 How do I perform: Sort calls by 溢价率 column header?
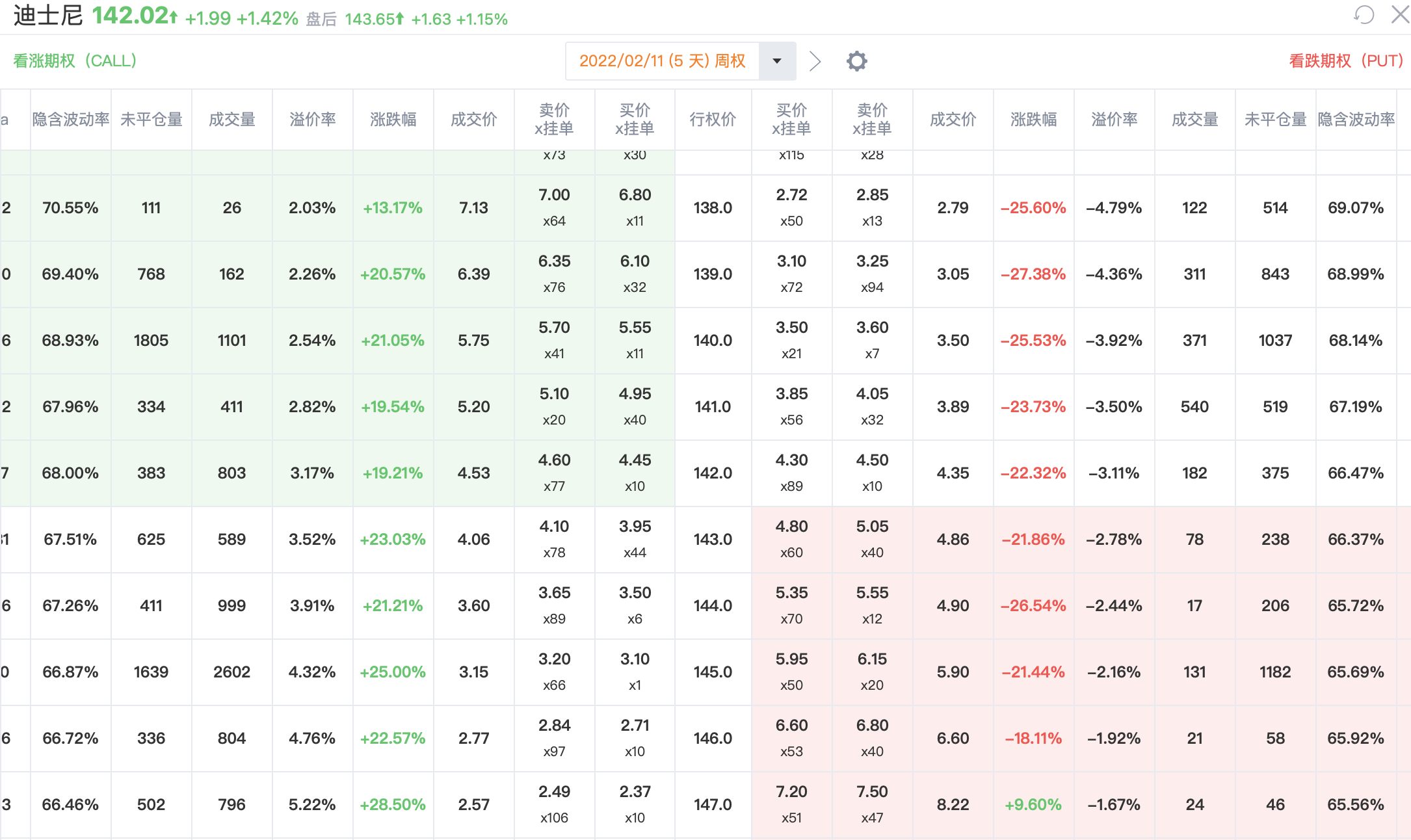click(312, 120)
